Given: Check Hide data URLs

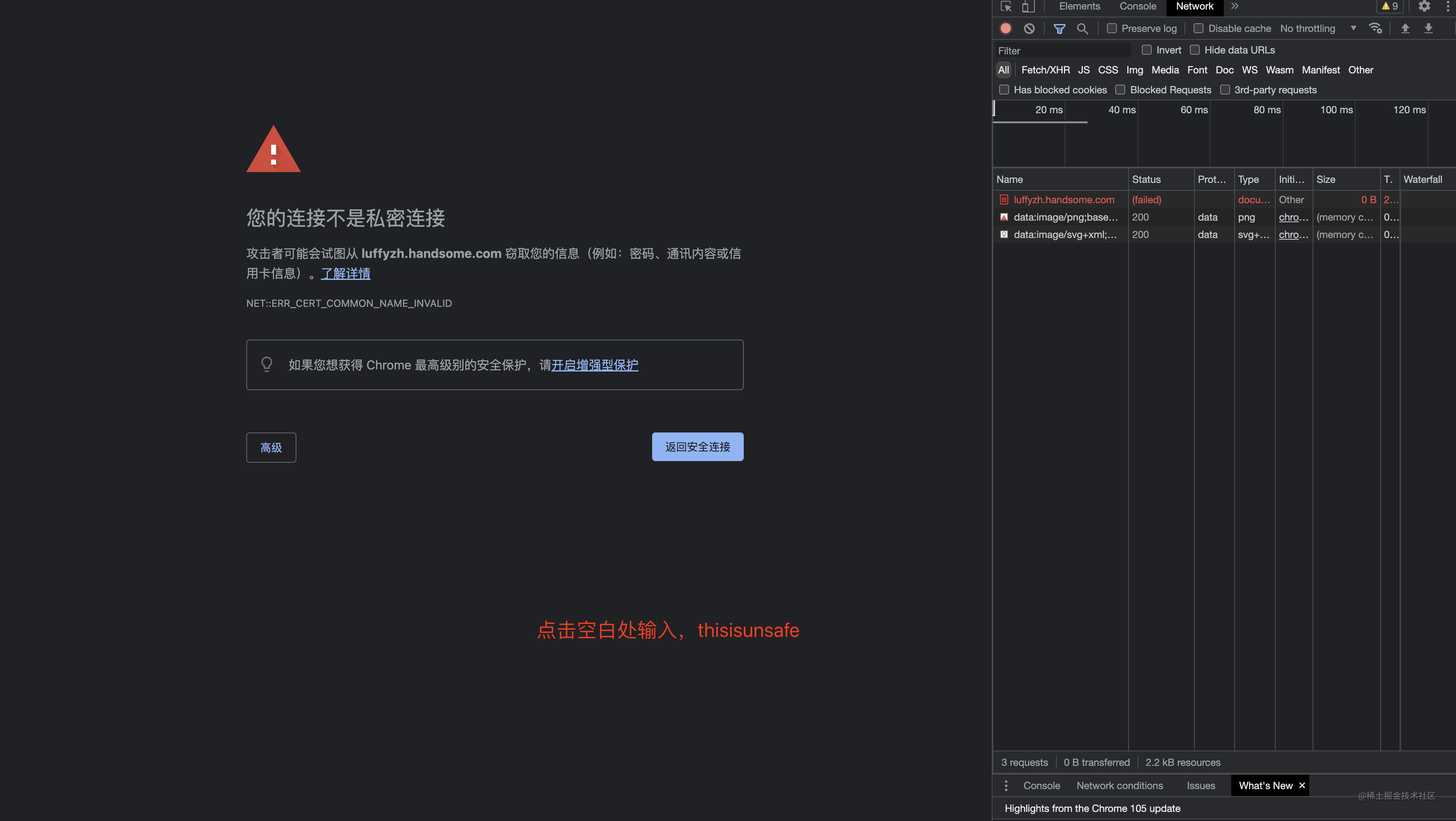Looking at the screenshot, I should pyautogui.click(x=1195, y=50).
